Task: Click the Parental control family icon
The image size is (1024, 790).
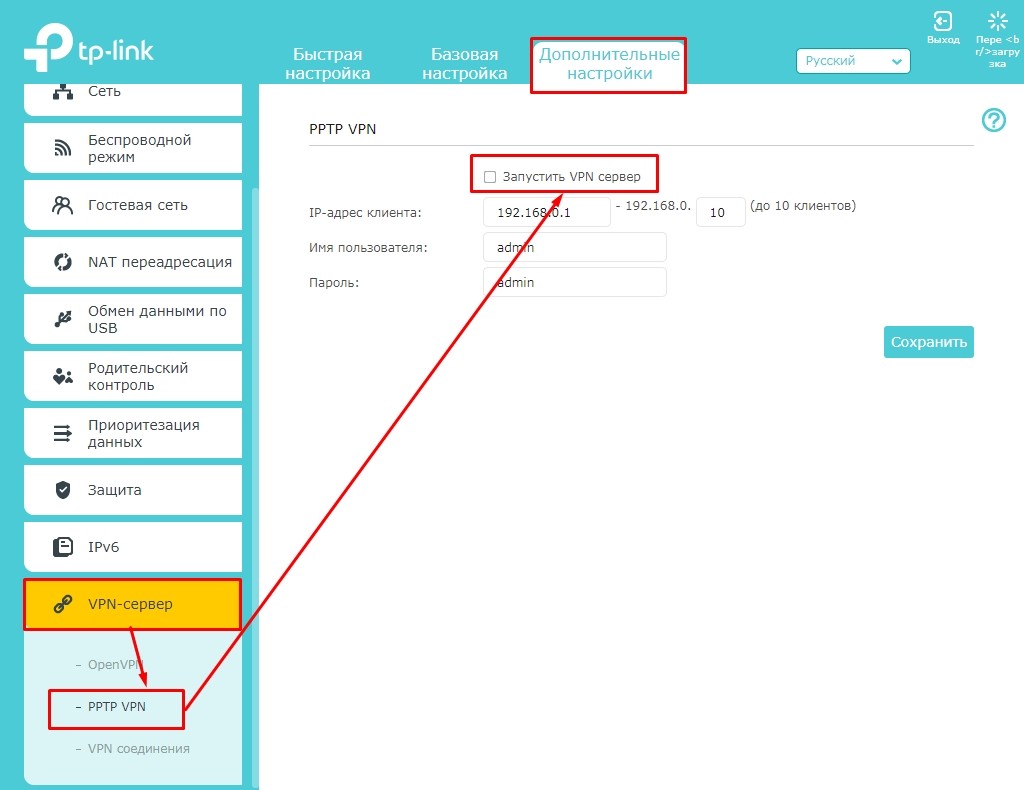Action: 63,376
